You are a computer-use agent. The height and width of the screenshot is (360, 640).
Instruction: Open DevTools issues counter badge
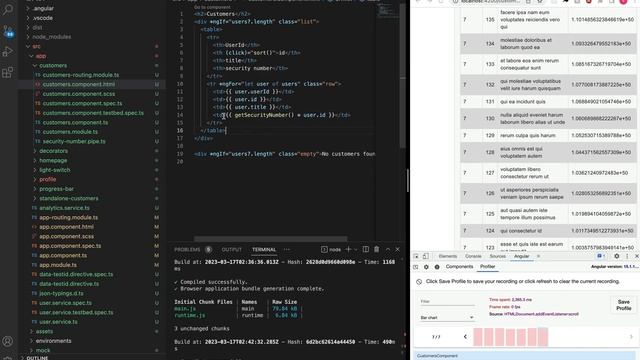click(600, 256)
